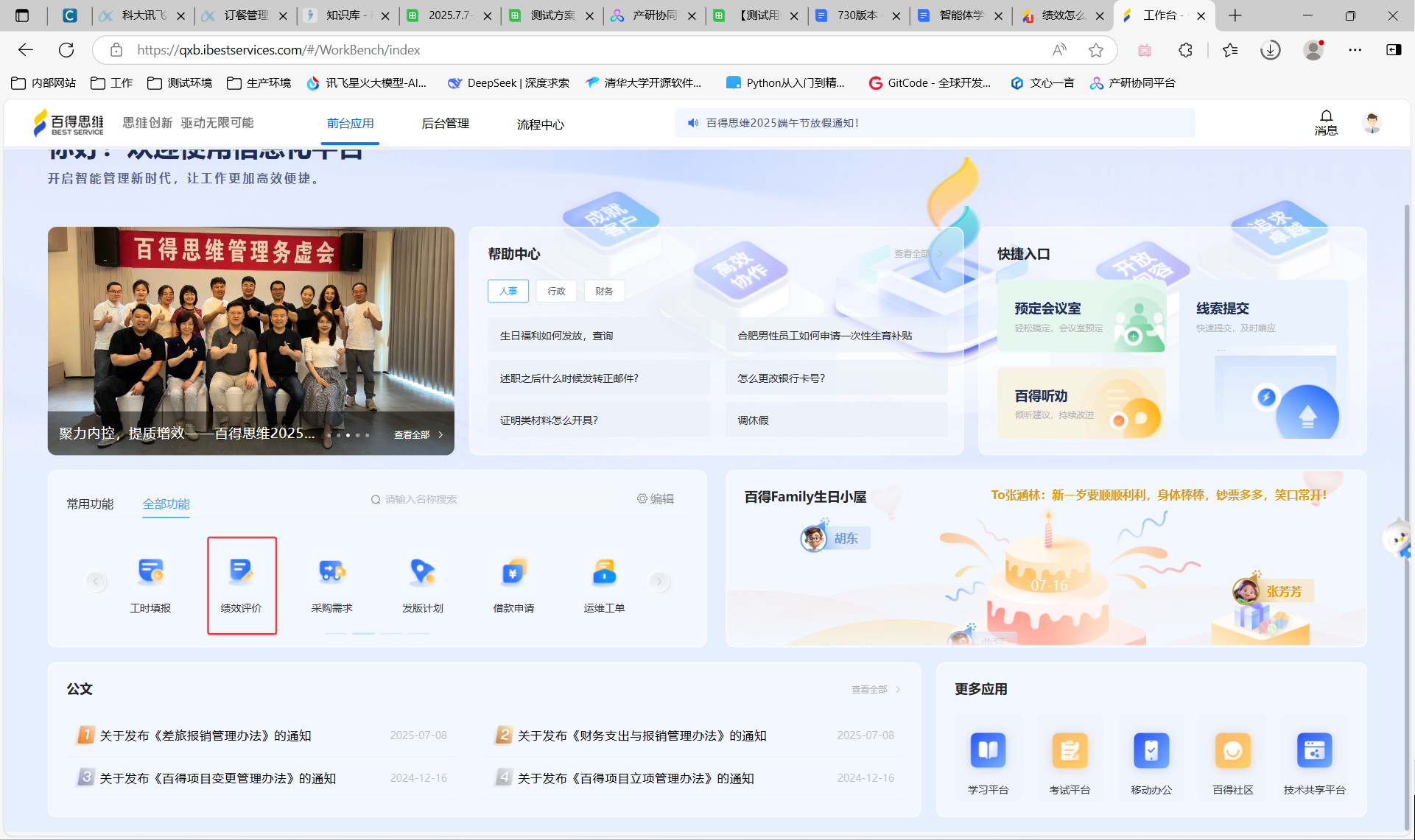Expand 查看全部 in 帮助中心
Screen dimensions: 1415x840
pyautogui.click(x=919, y=253)
